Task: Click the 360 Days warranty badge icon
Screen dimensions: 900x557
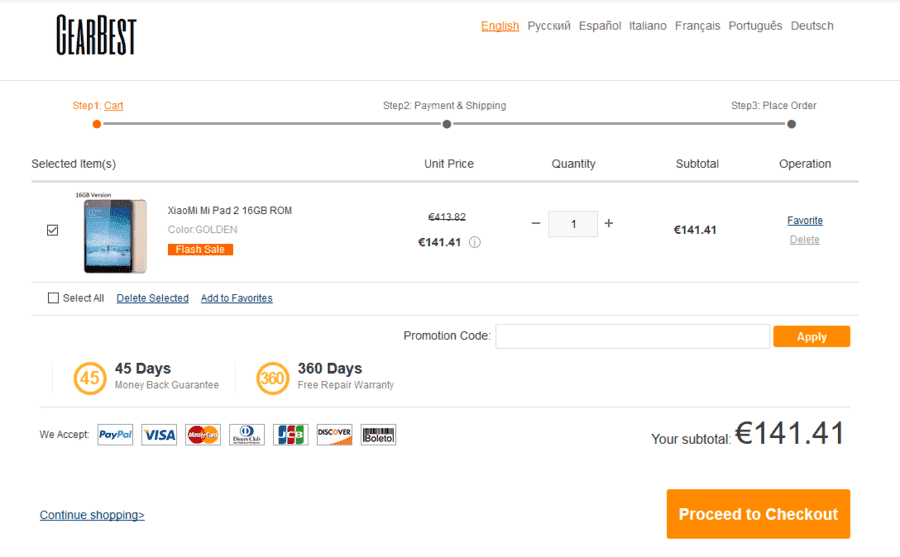Action: [x=273, y=378]
